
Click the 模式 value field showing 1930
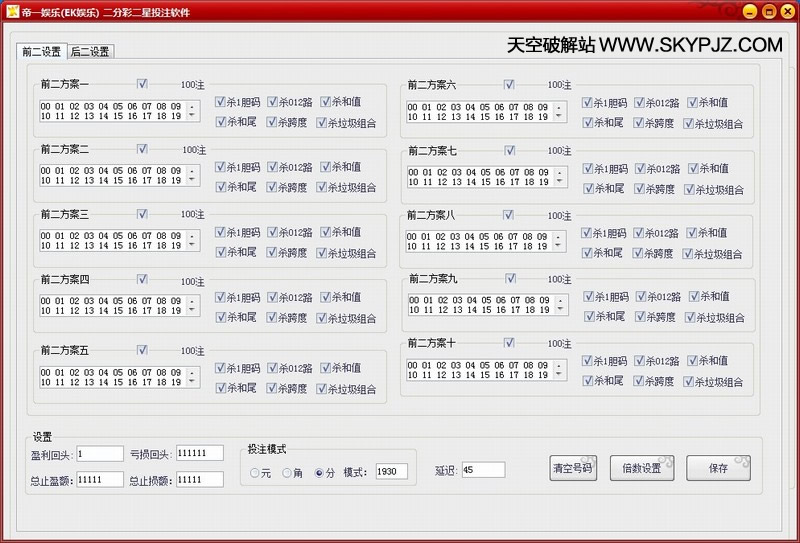392,472
